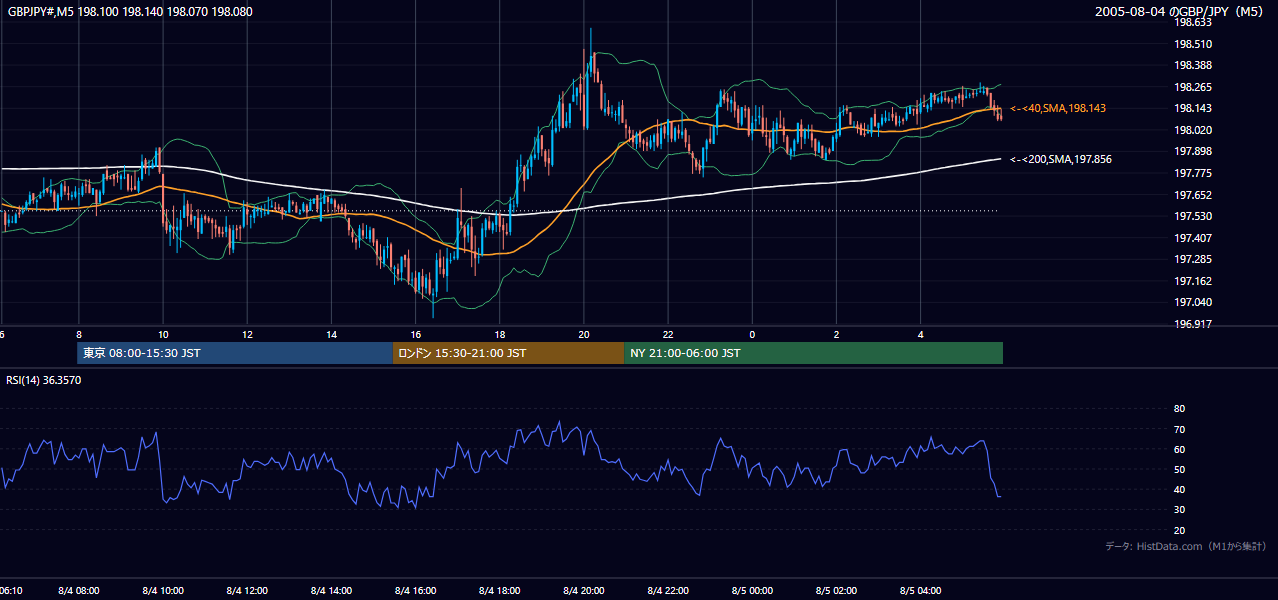Image resolution: width=1278 pixels, height=600 pixels.
Task: Click the 197.898 price axis label
Action: [x=1193, y=152]
